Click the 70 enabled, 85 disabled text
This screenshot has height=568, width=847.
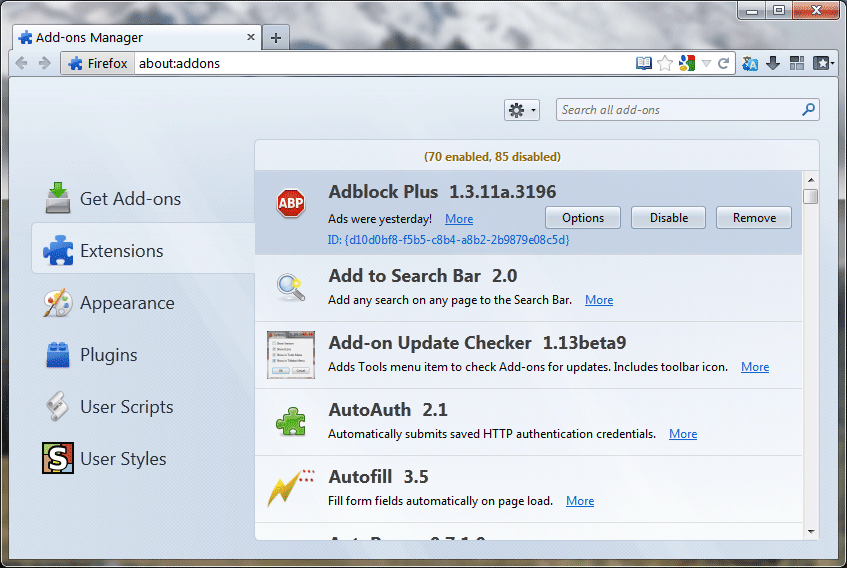click(492, 157)
